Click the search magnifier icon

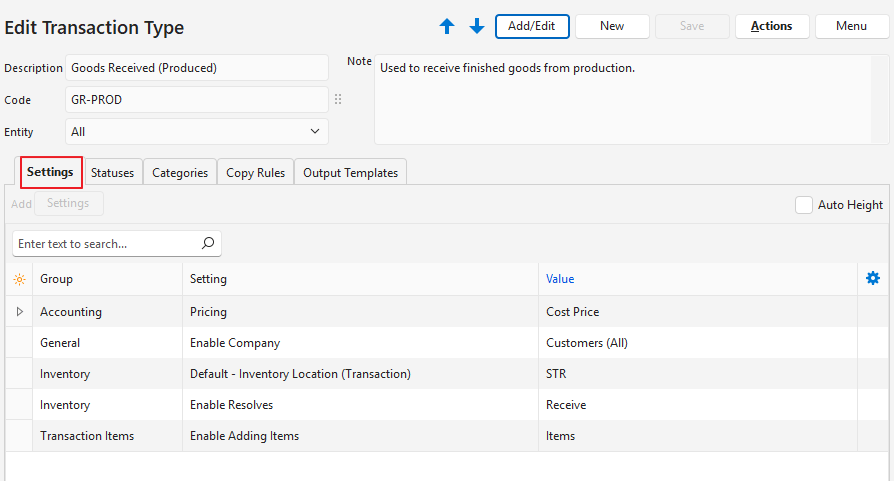(x=207, y=243)
